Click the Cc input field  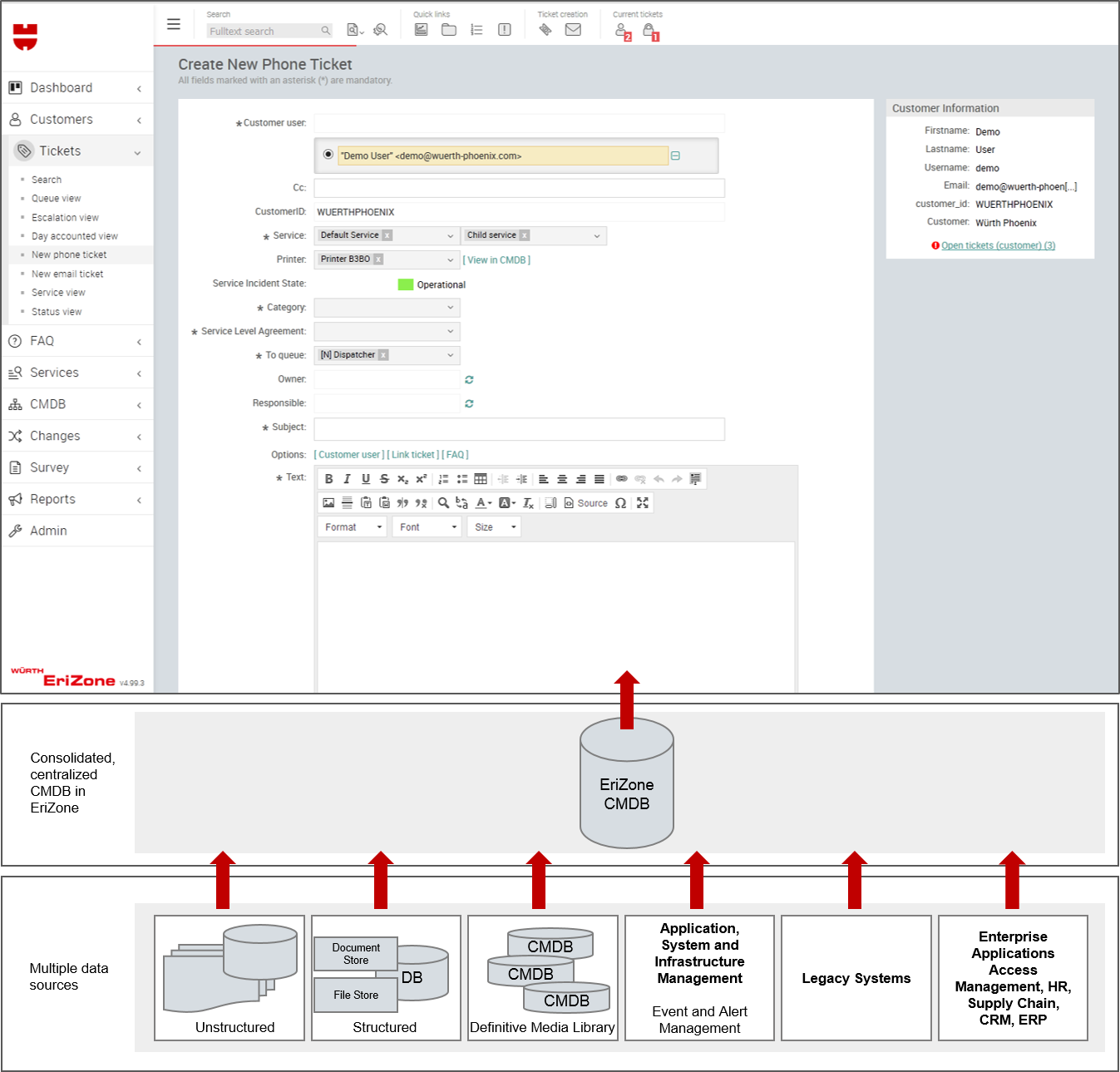(519, 188)
